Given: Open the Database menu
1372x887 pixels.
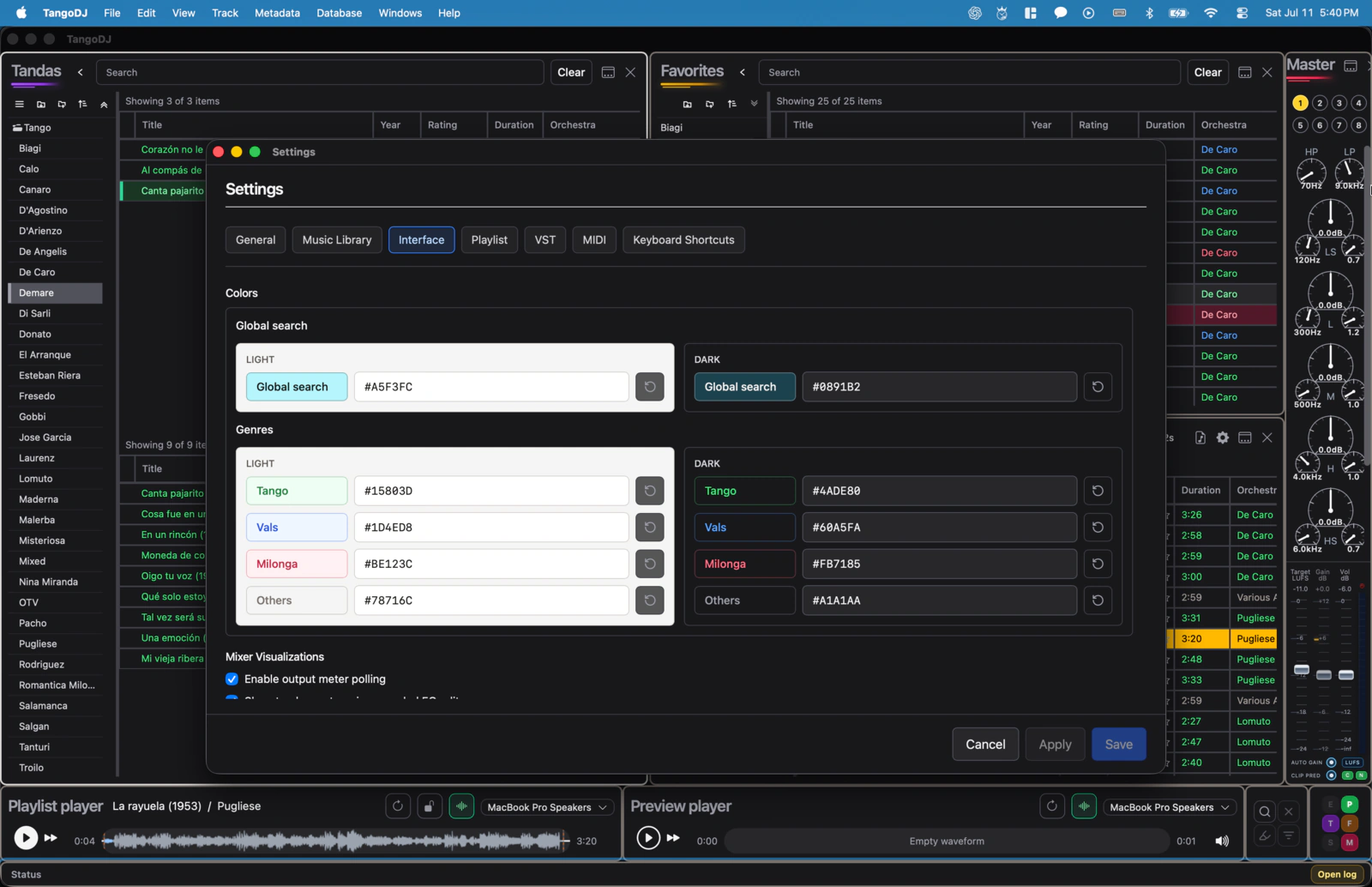Looking at the screenshot, I should tap(339, 13).
